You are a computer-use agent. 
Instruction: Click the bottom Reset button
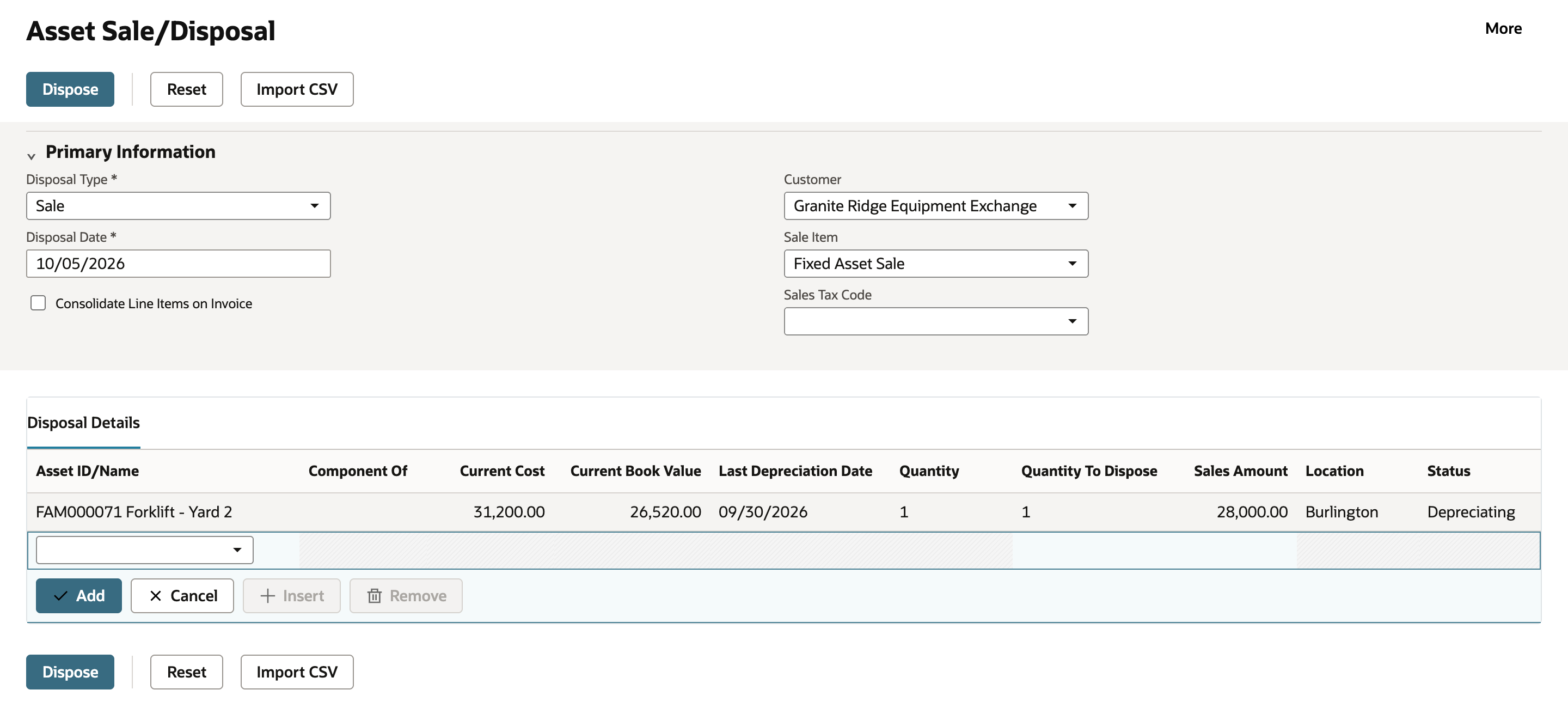click(186, 672)
